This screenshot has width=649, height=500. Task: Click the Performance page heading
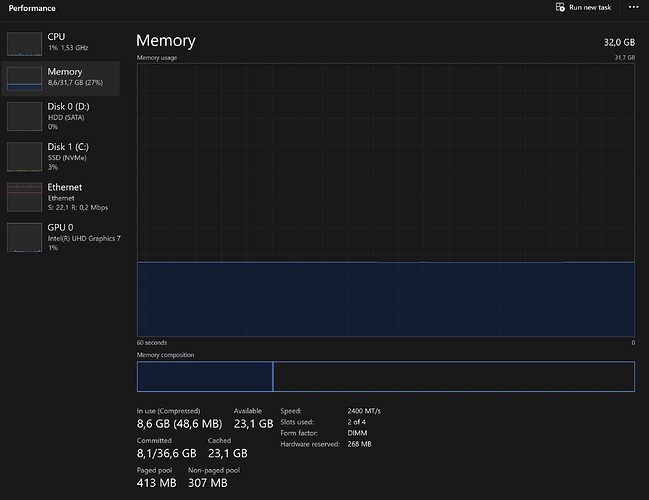point(32,8)
